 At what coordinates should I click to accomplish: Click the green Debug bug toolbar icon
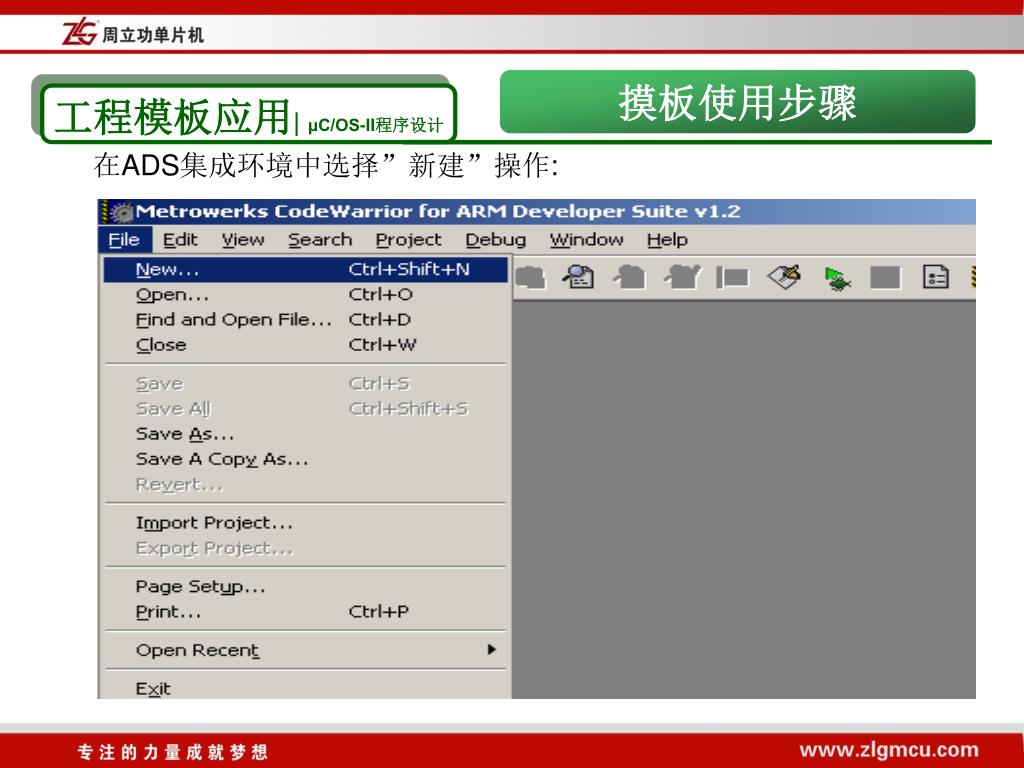tap(837, 279)
